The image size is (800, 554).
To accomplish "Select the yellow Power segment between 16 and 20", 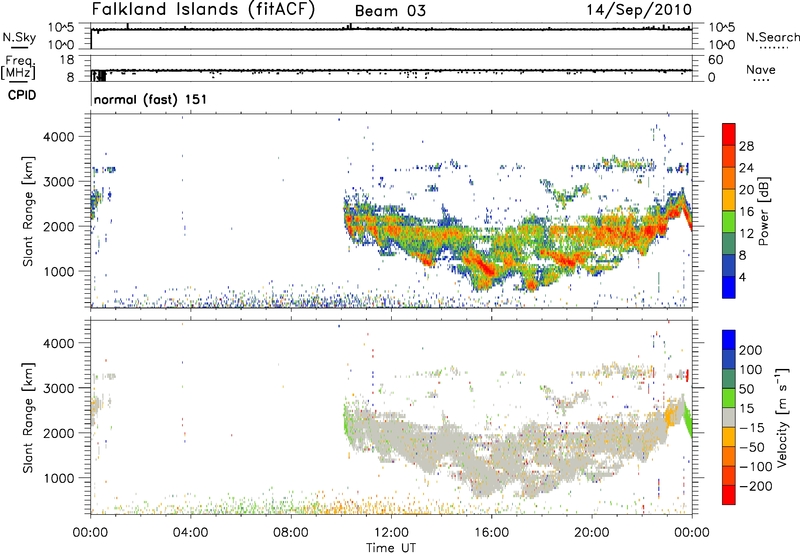I will coord(729,199).
